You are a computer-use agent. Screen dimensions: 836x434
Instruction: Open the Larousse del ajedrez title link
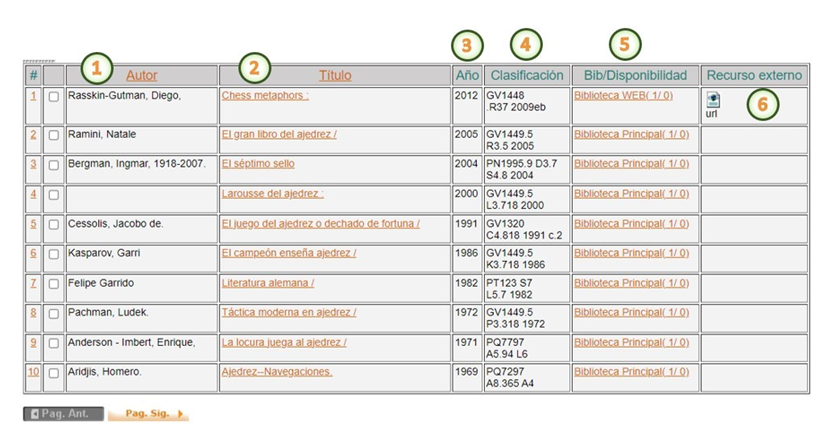coord(272,194)
